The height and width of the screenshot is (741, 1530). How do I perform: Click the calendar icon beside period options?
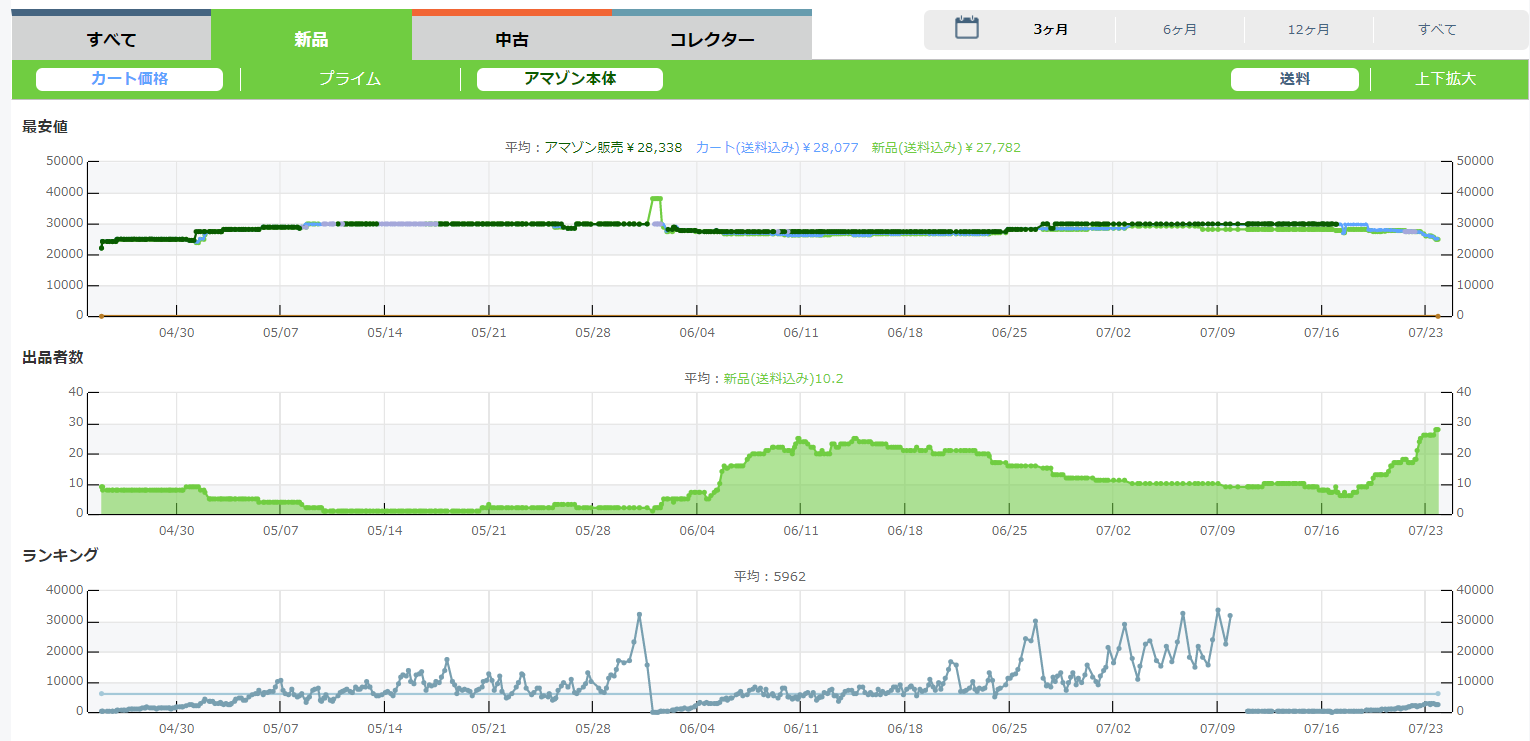(966, 28)
